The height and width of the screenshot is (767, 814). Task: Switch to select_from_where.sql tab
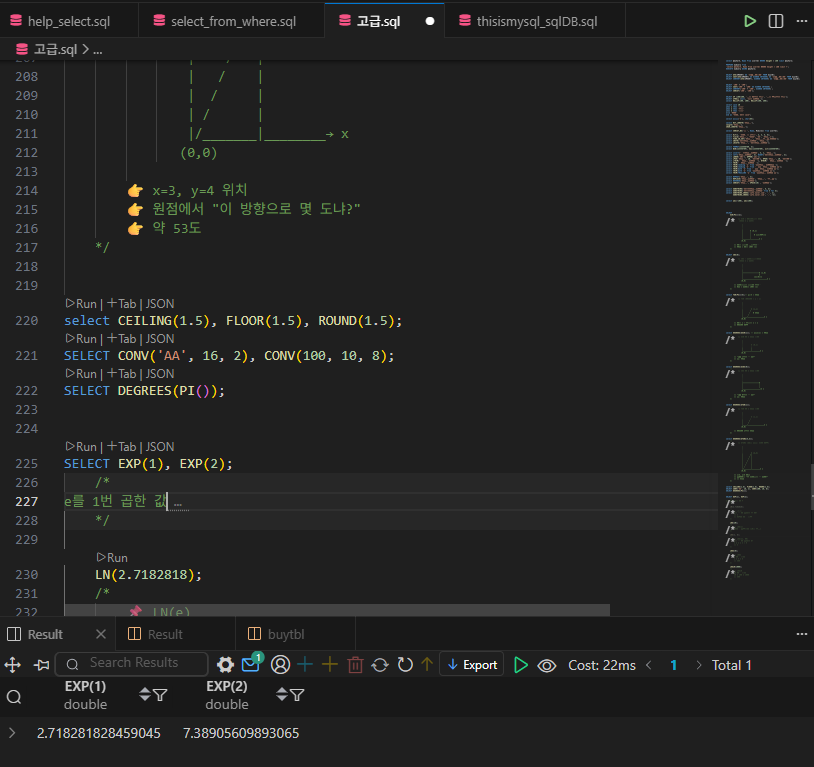[x=232, y=21]
